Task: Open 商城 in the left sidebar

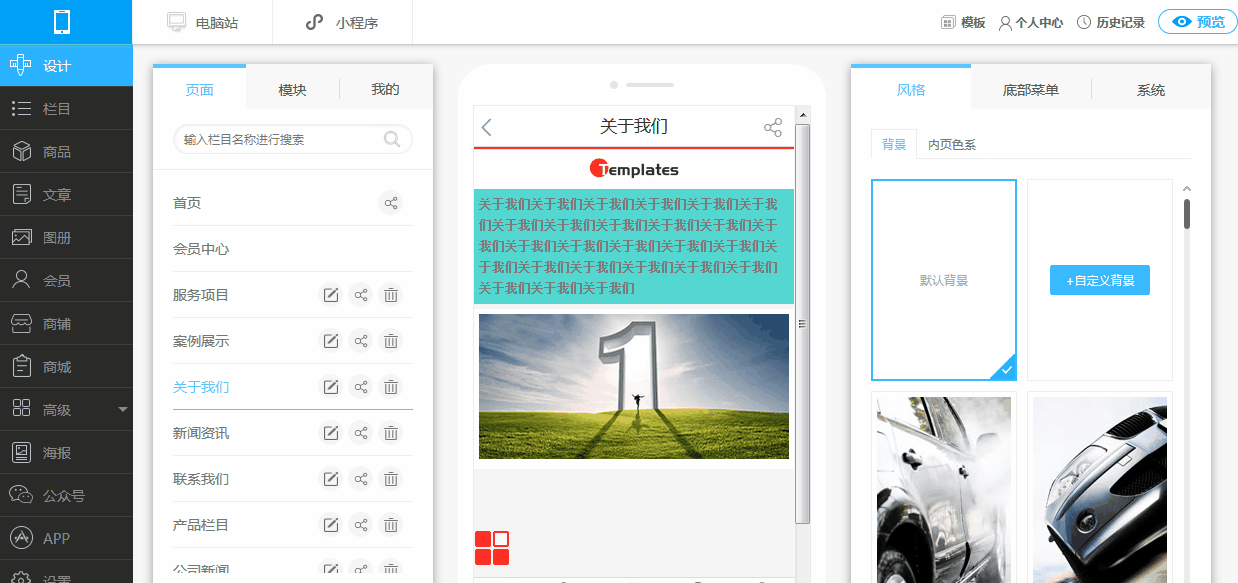Action: click(x=66, y=367)
